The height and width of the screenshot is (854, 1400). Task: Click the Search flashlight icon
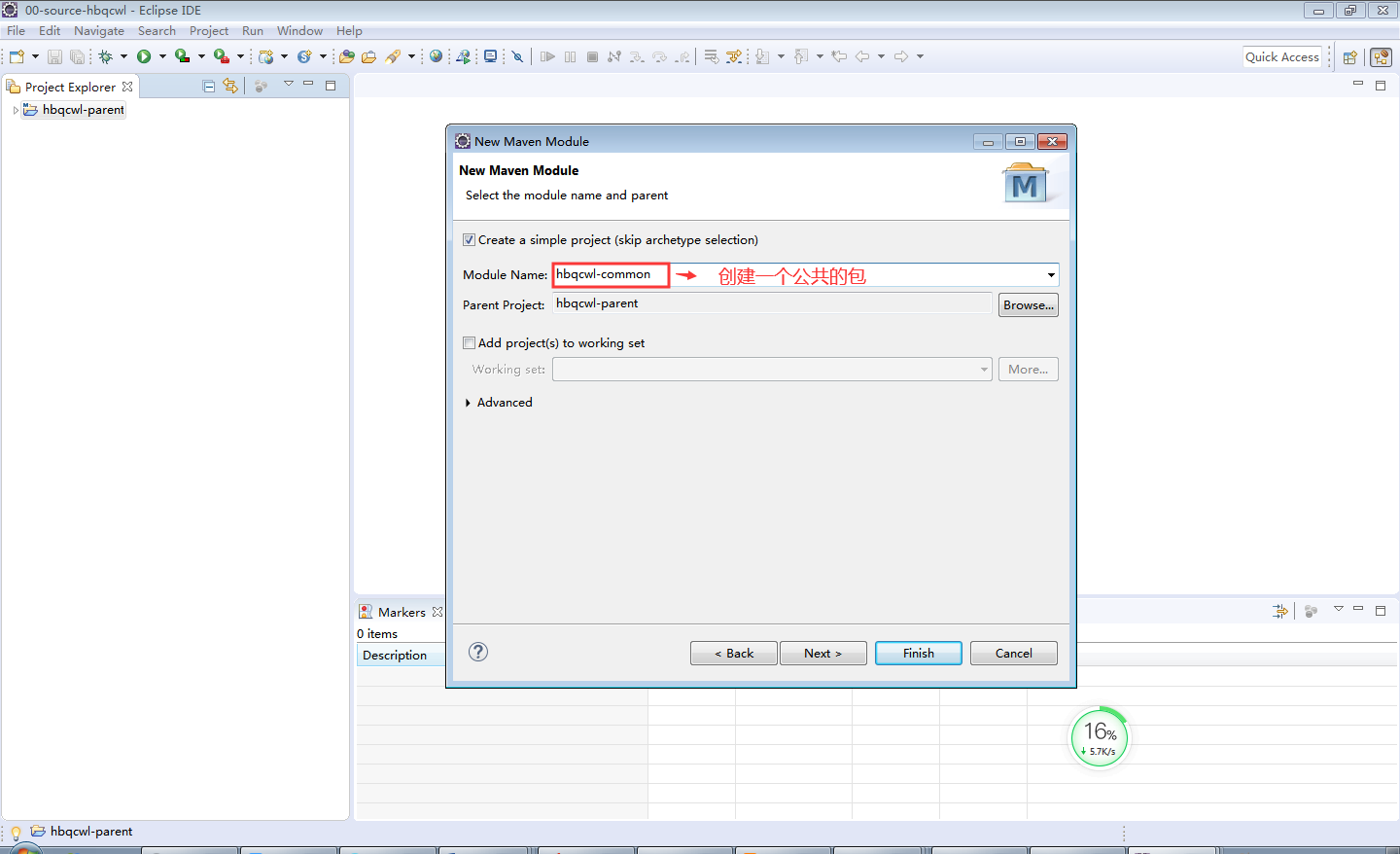click(393, 56)
